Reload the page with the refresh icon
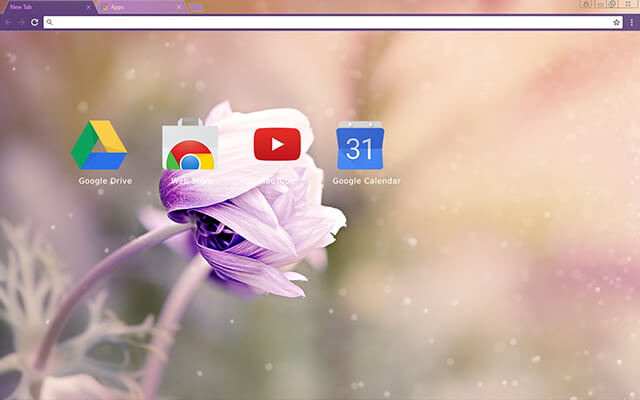Image resolution: width=640 pixels, height=400 pixels. click(x=35, y=22)
